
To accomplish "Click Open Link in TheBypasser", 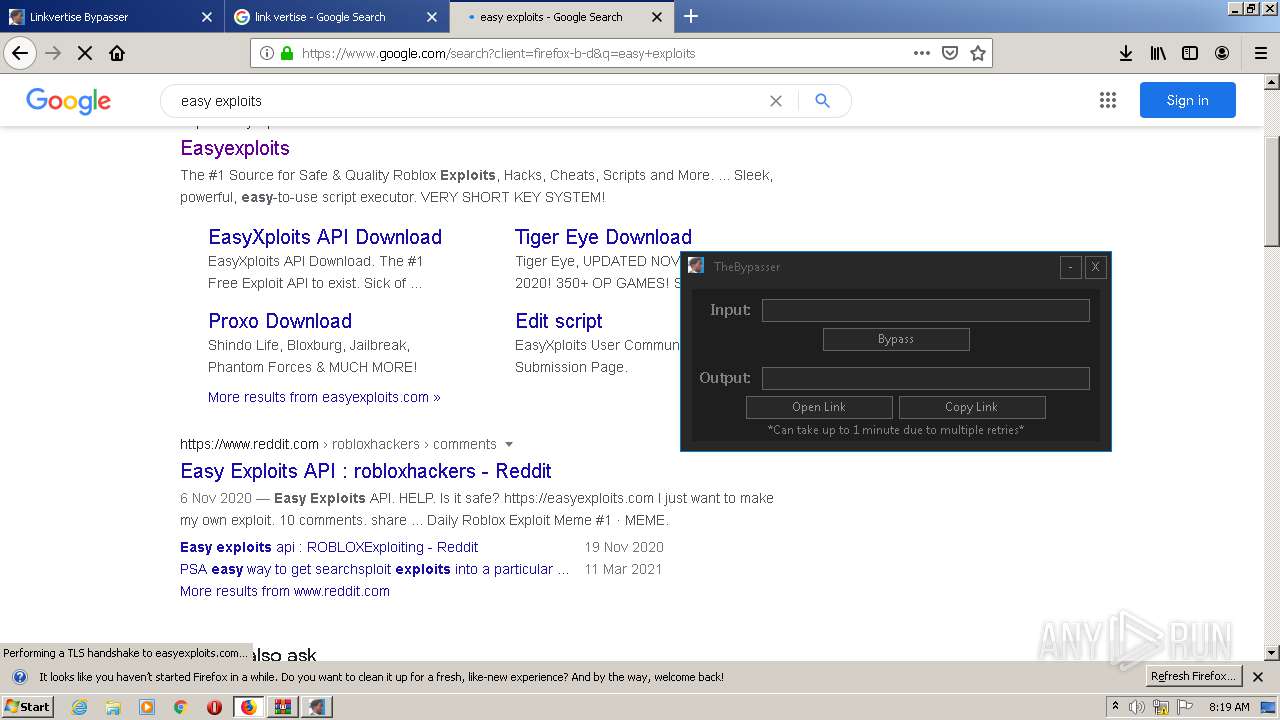I will click(x=819, y=407).
